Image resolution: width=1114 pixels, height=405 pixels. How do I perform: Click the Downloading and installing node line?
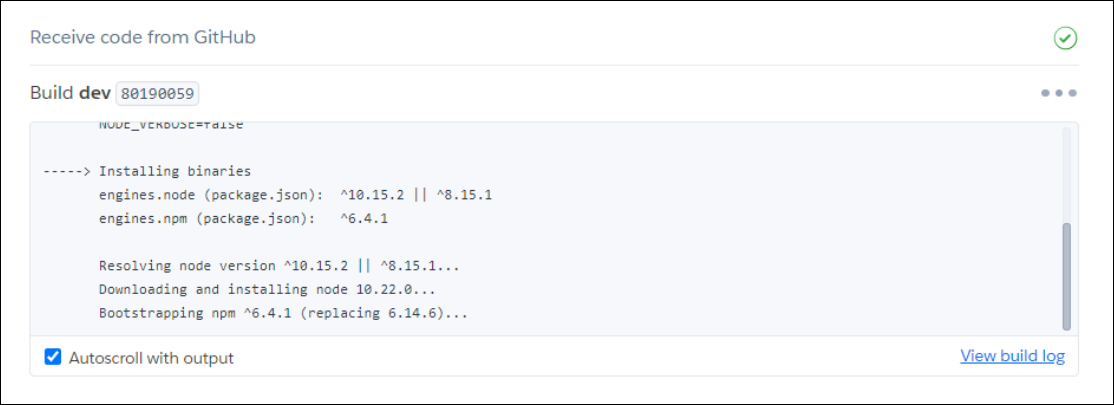click(266, 290)
